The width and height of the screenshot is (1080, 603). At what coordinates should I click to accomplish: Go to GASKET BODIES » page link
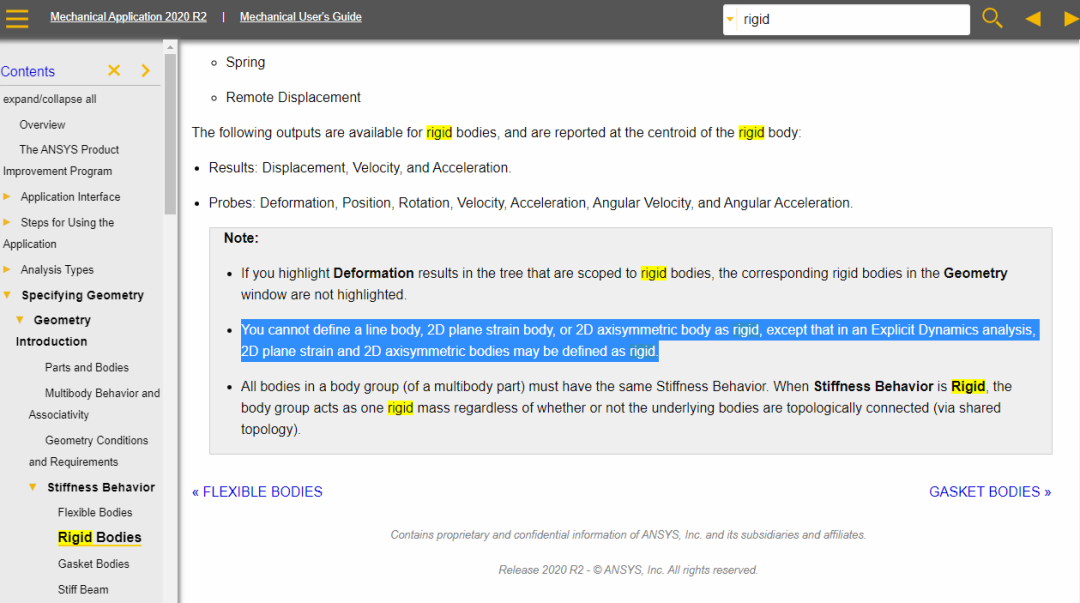point(990,492)
